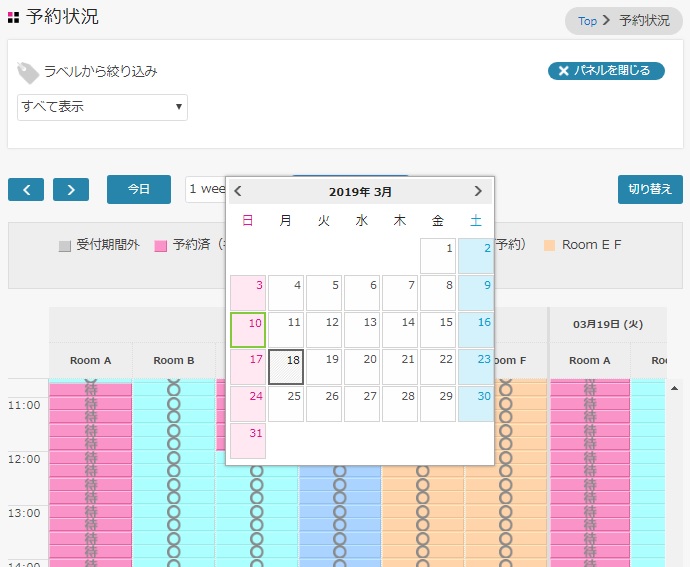Select March 10 in the calendar

coord(248,331)
